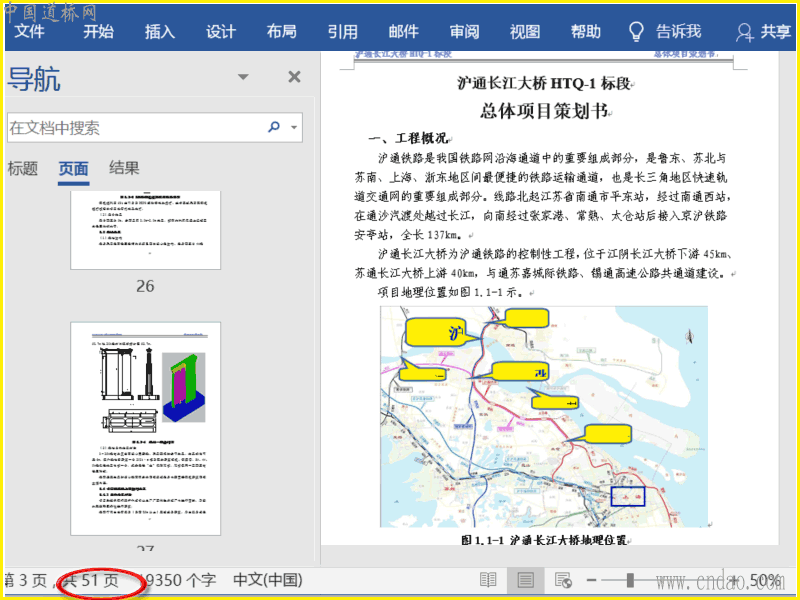The width and height of the screenshot is (800, 600).
Task: Close the navigation pane
Action: (294, 77)
